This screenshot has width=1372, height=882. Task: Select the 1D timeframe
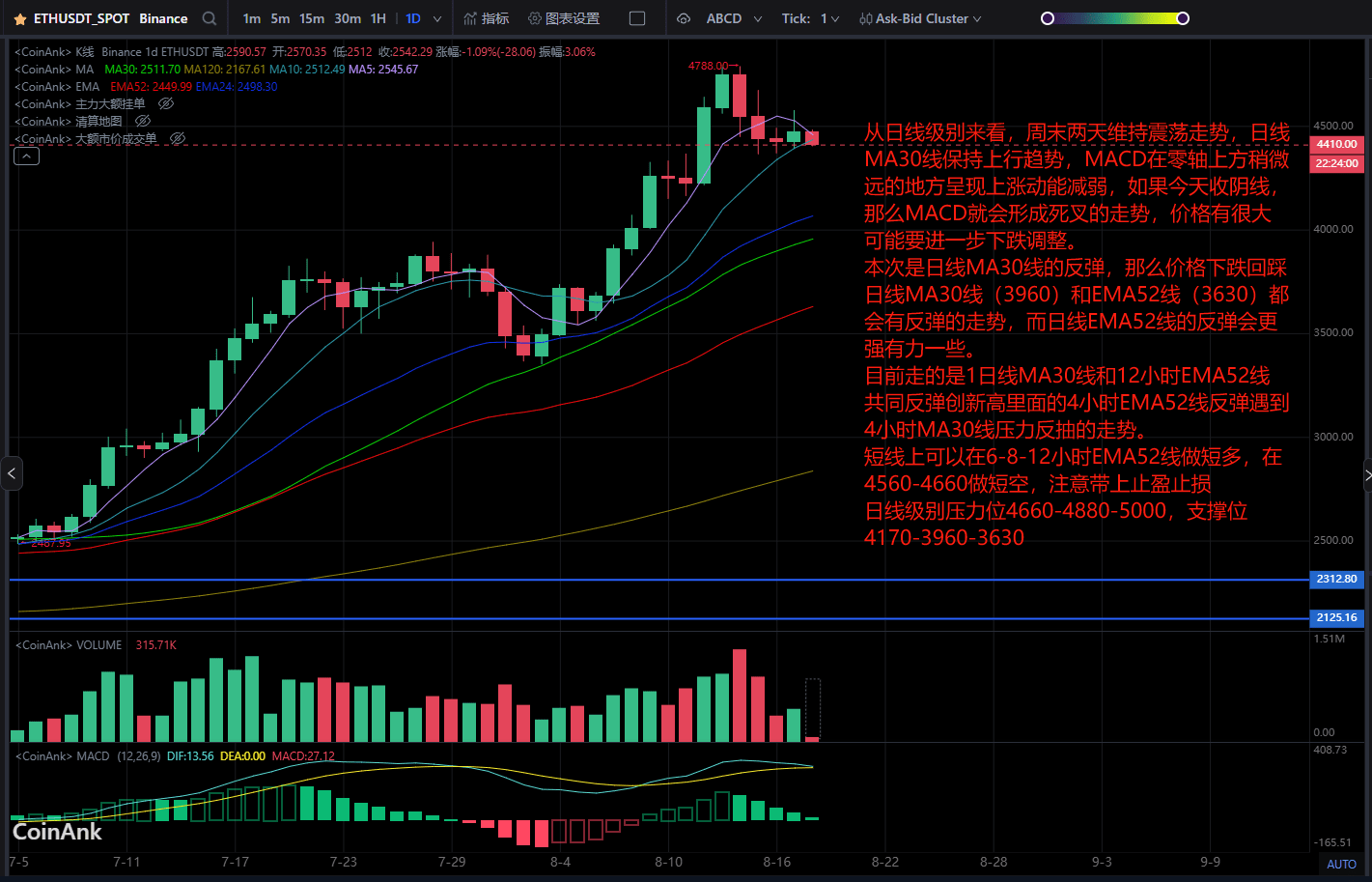point(413,18)
